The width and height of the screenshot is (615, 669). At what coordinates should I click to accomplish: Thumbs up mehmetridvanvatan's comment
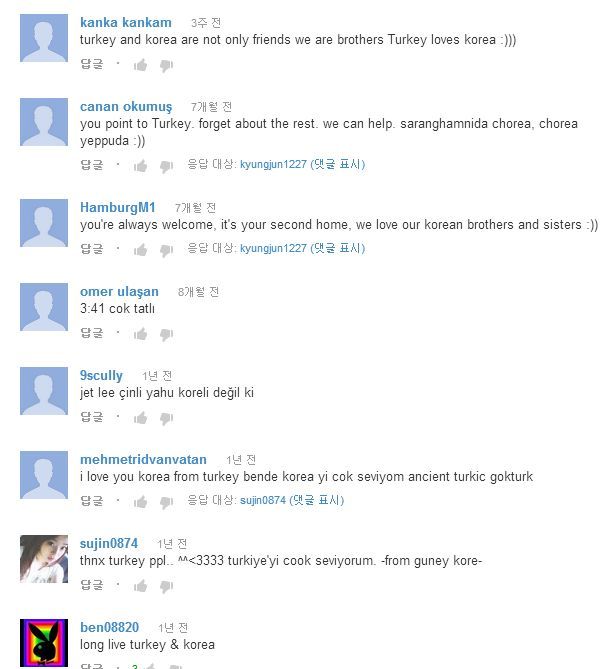click(140, 502)
